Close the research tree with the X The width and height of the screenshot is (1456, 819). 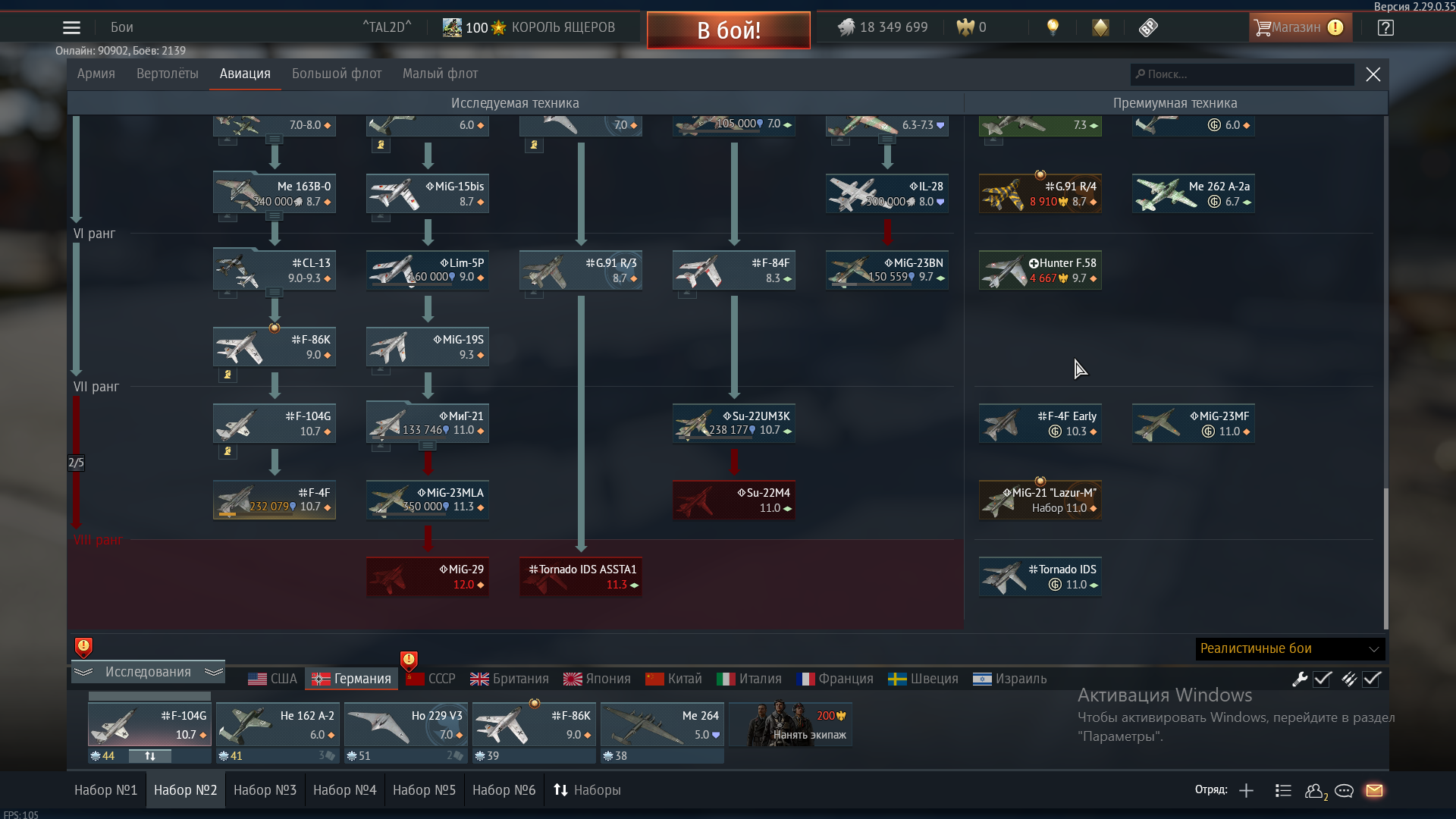1373,74
